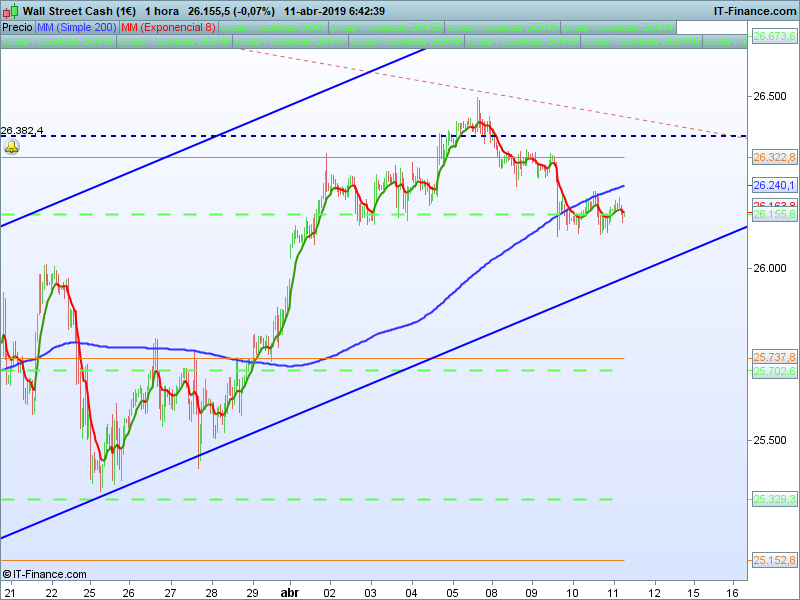Select the cotas historicas DOW7 label

pyautogui.click(x=290, y=41)
